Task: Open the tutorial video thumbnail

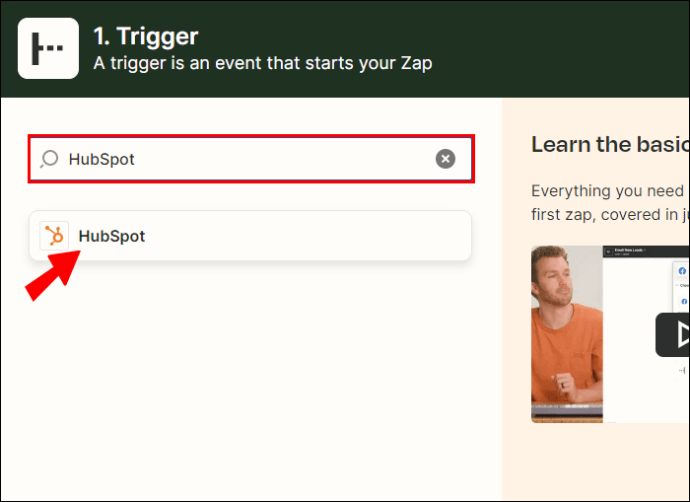Action: pos(610,334)
